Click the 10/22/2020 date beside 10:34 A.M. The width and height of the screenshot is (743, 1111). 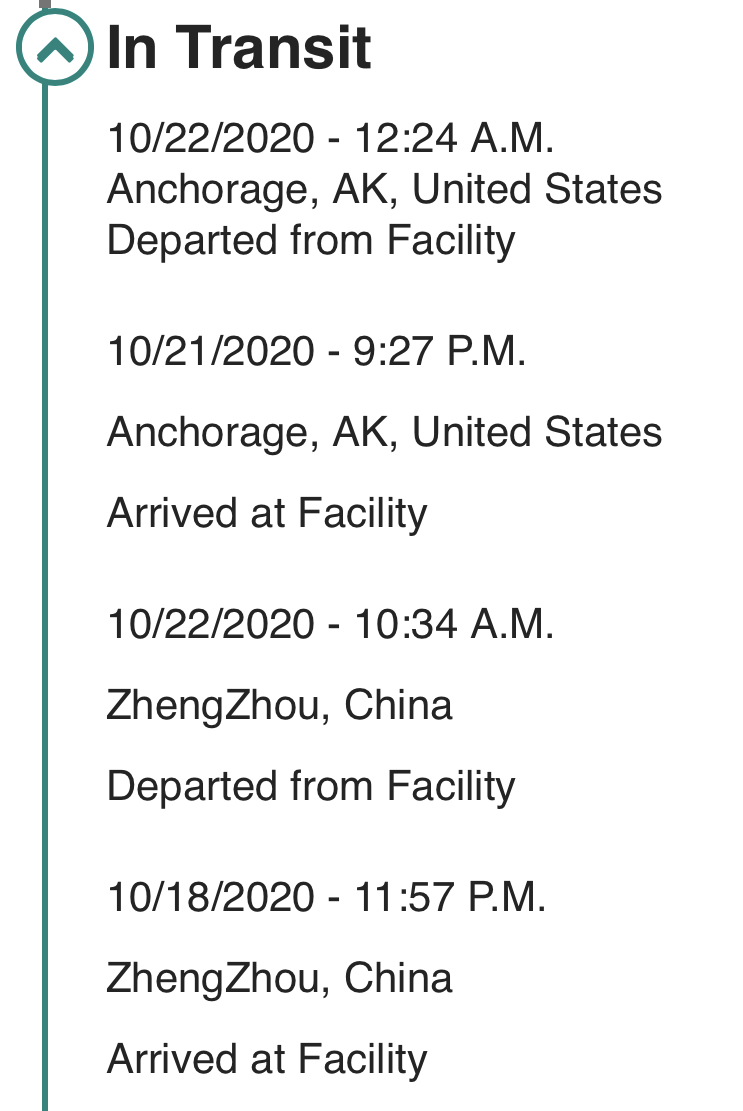pyautogui.click(x=210, y=624)
